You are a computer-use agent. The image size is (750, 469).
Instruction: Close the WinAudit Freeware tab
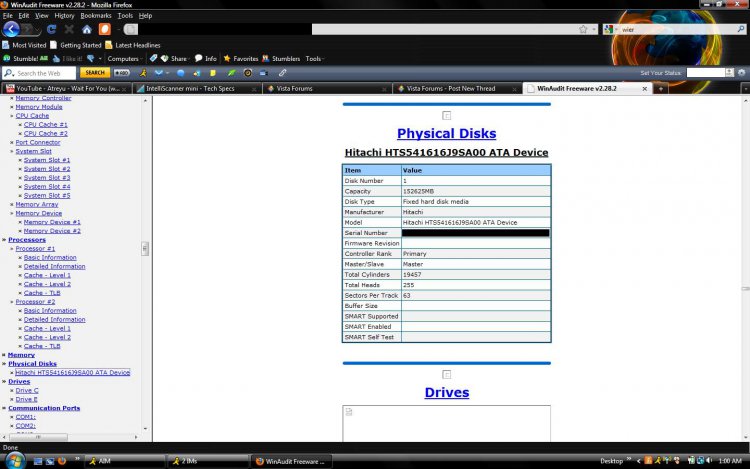644,88
